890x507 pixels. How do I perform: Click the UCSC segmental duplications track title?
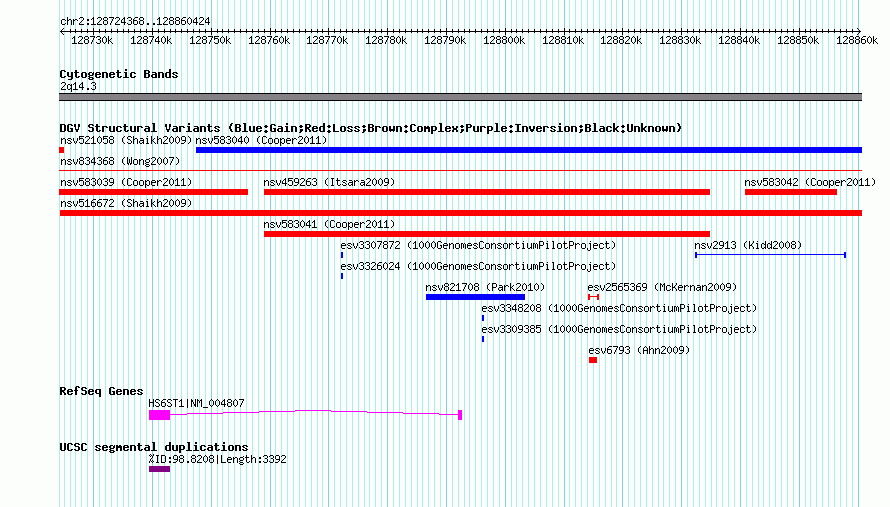(x=154, y=447)
